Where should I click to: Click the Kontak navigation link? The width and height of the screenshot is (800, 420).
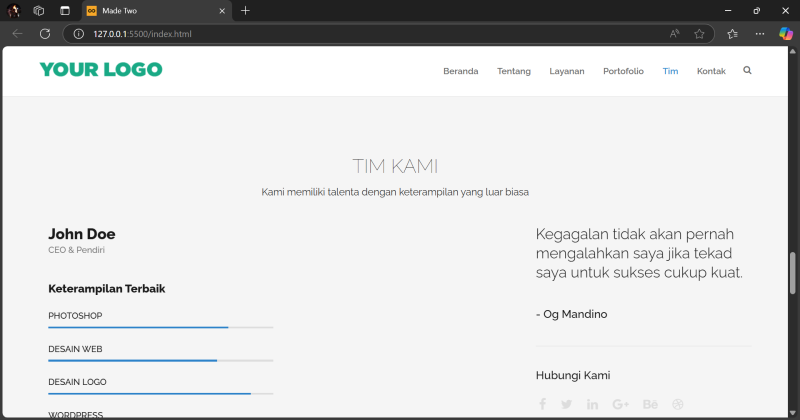(x=711, y=71)
